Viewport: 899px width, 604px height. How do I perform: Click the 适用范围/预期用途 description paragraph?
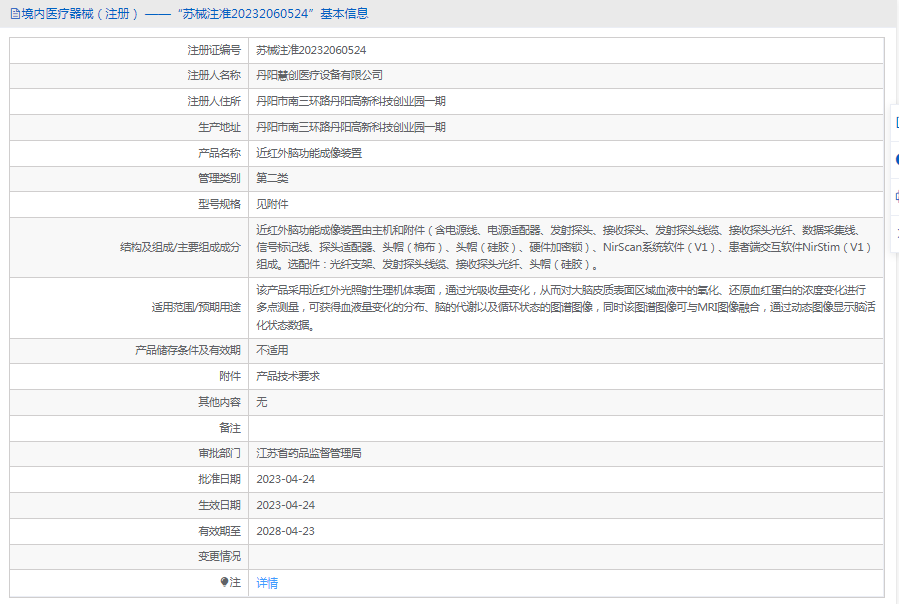(x=565, y=307)
